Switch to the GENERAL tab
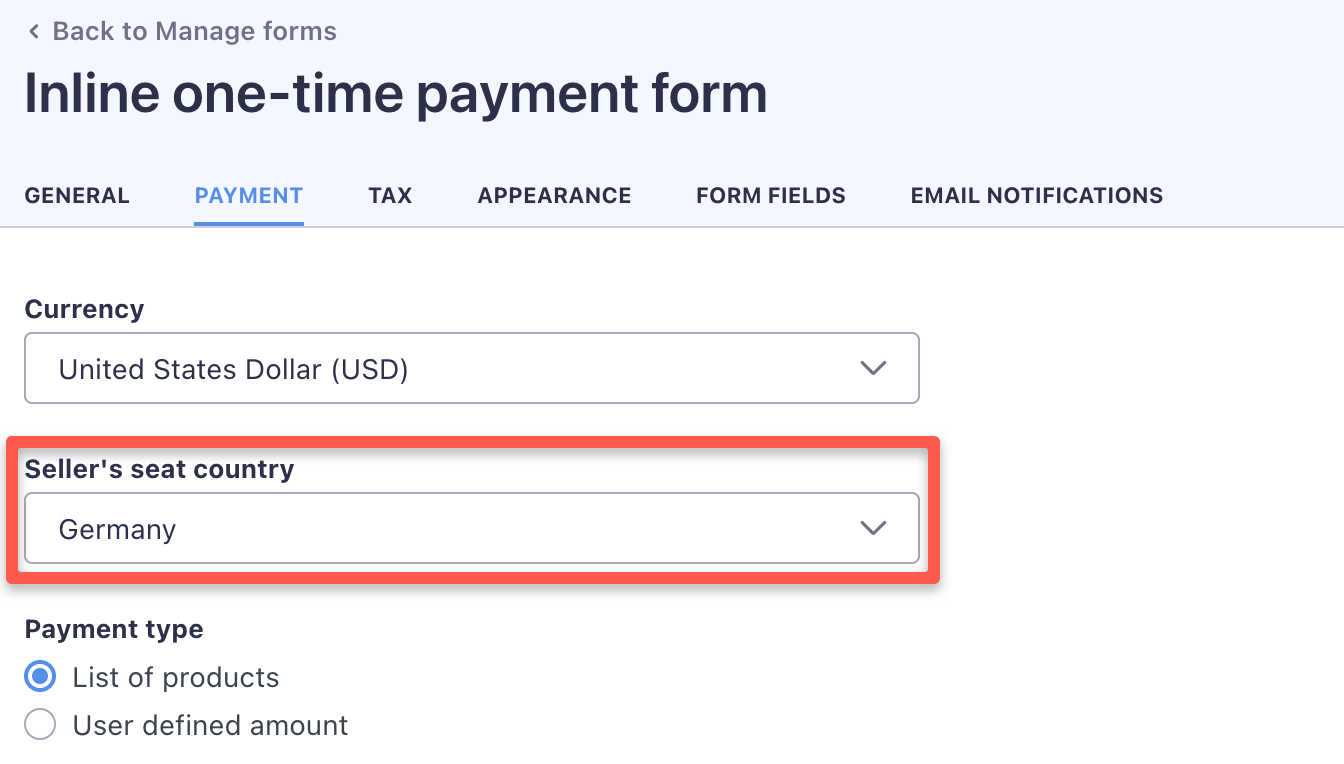 (x=77, y=195)
